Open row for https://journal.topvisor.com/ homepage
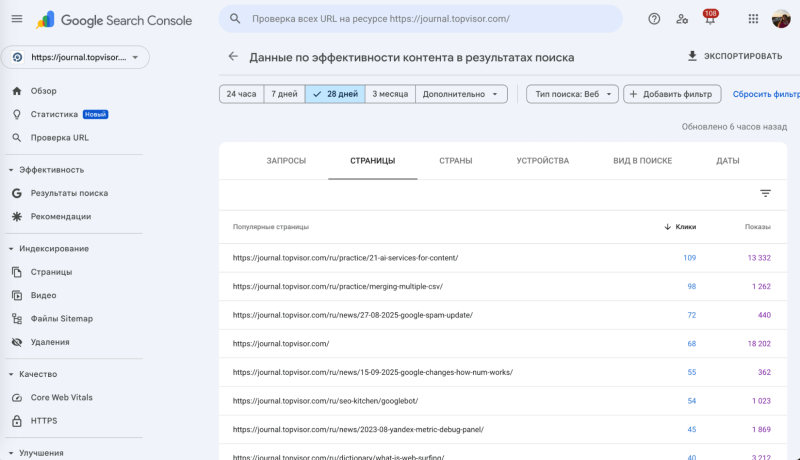This screenshot has width=800, height=460. pyautogui.click(x=503, y=343)
